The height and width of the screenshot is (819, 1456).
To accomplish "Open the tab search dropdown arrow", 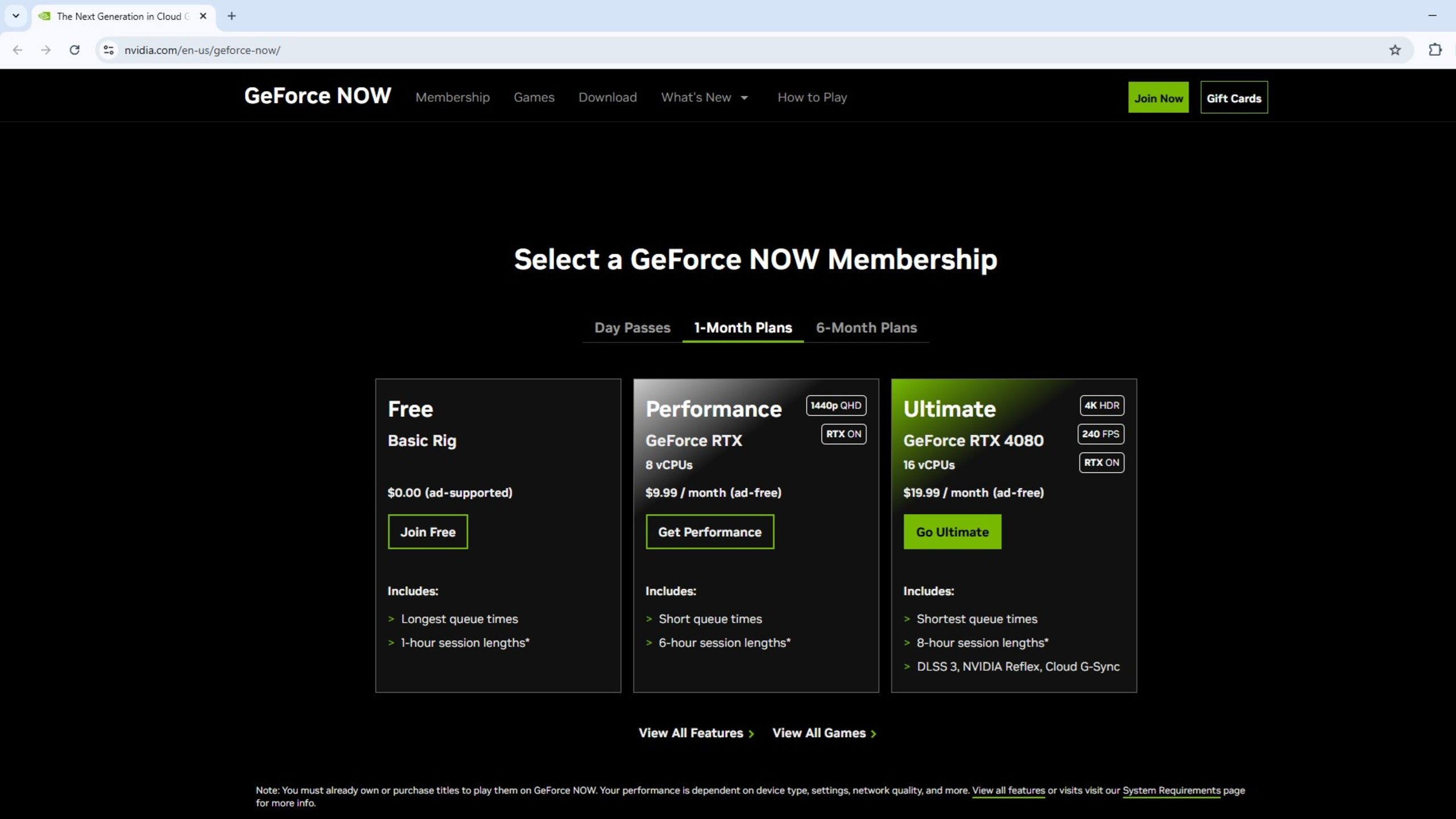I will click(16, 16).
